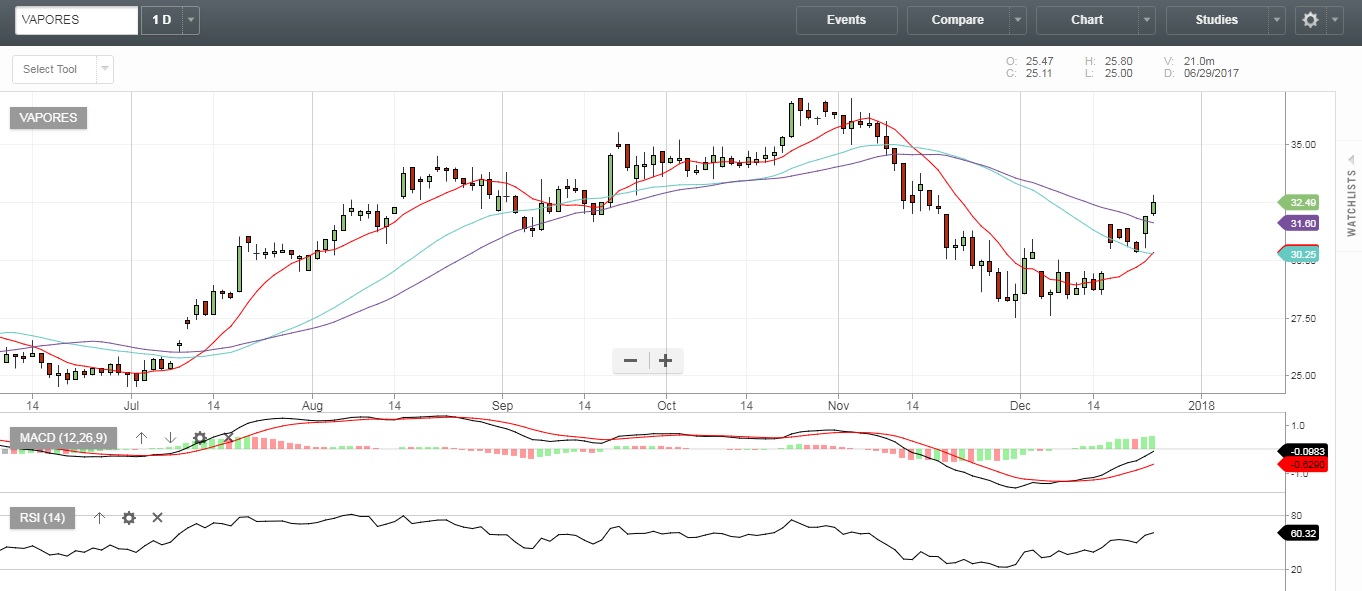Click the open price 25.47 readout
Viewport: 1362px width, 591px height.
coord(1040,61)
